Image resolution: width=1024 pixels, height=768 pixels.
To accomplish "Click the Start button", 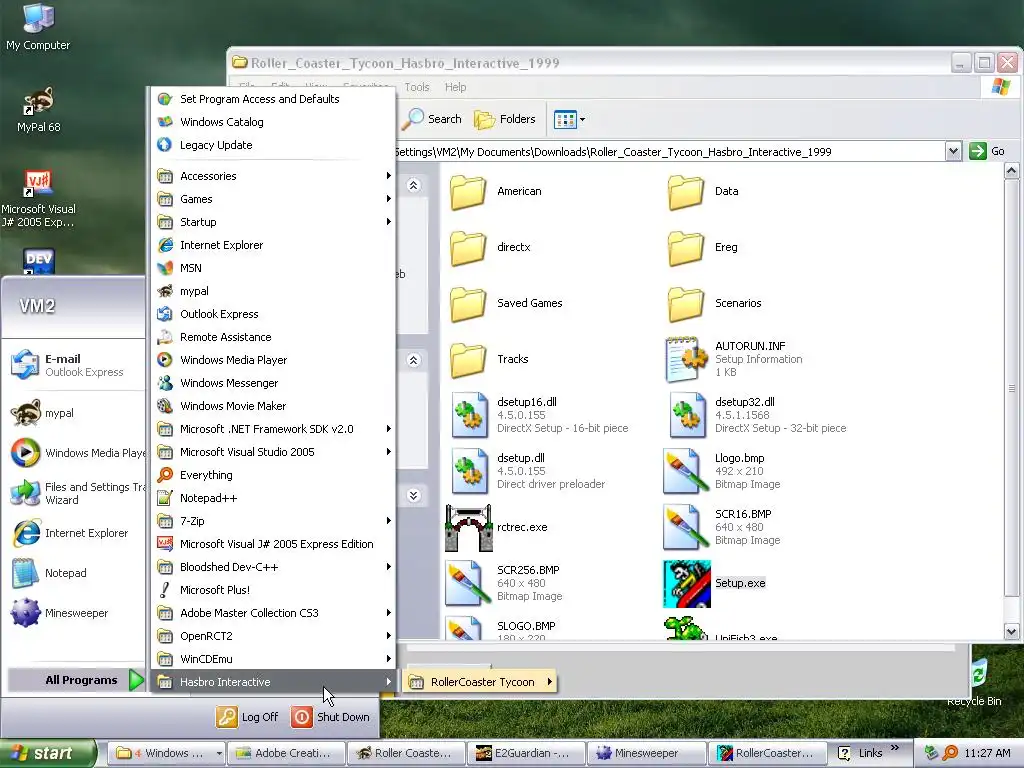I will click(x=48, y=753).
